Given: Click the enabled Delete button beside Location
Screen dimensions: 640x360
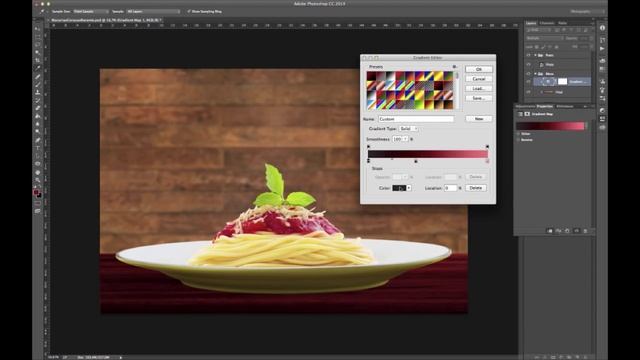Looking at the screenshot, I should 476,188.
